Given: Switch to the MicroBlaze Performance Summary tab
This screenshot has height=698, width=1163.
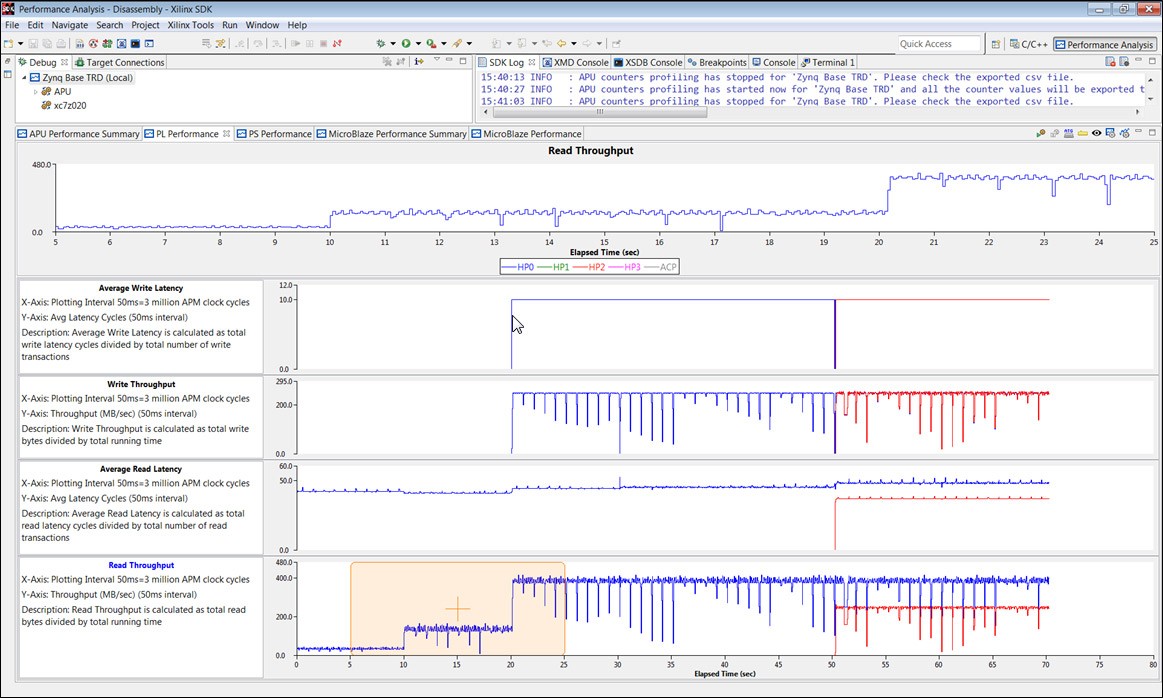Looking at the screenshot, I should point(392,134).
